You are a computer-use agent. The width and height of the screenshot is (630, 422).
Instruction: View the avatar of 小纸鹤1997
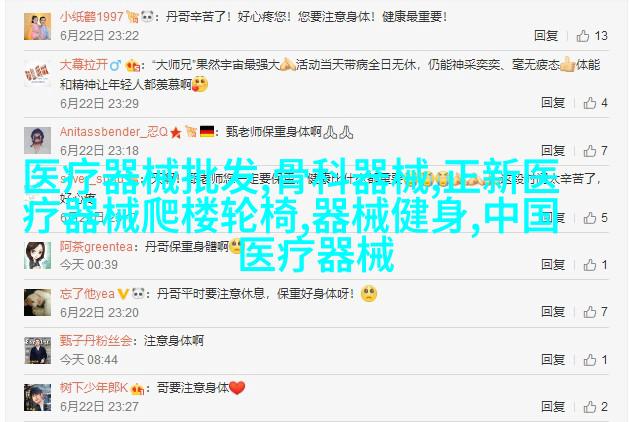[37, 26]
